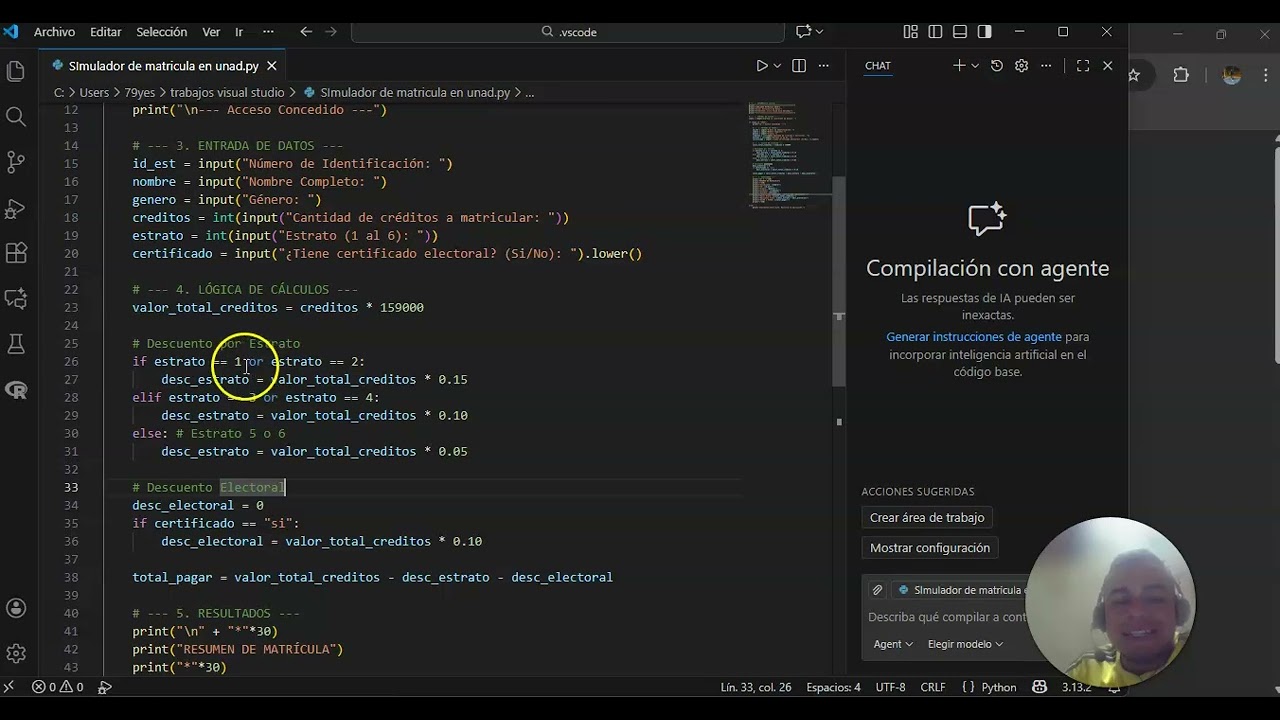
Task: Open chat settings gear
Action: pyautogui.click(x=1021, y=66)
